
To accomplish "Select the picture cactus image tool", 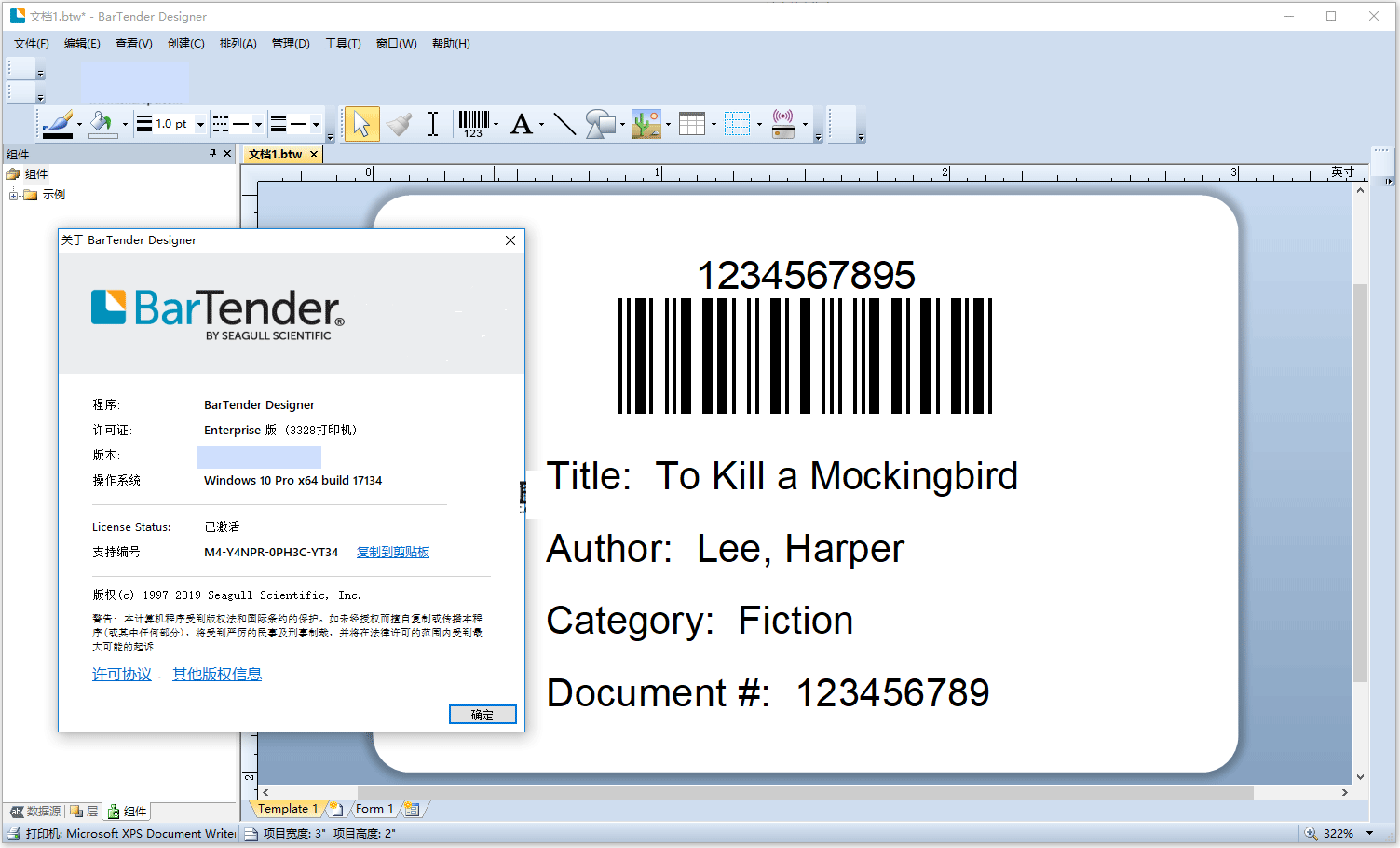I will pyautogui.click(x=646, y=123).
